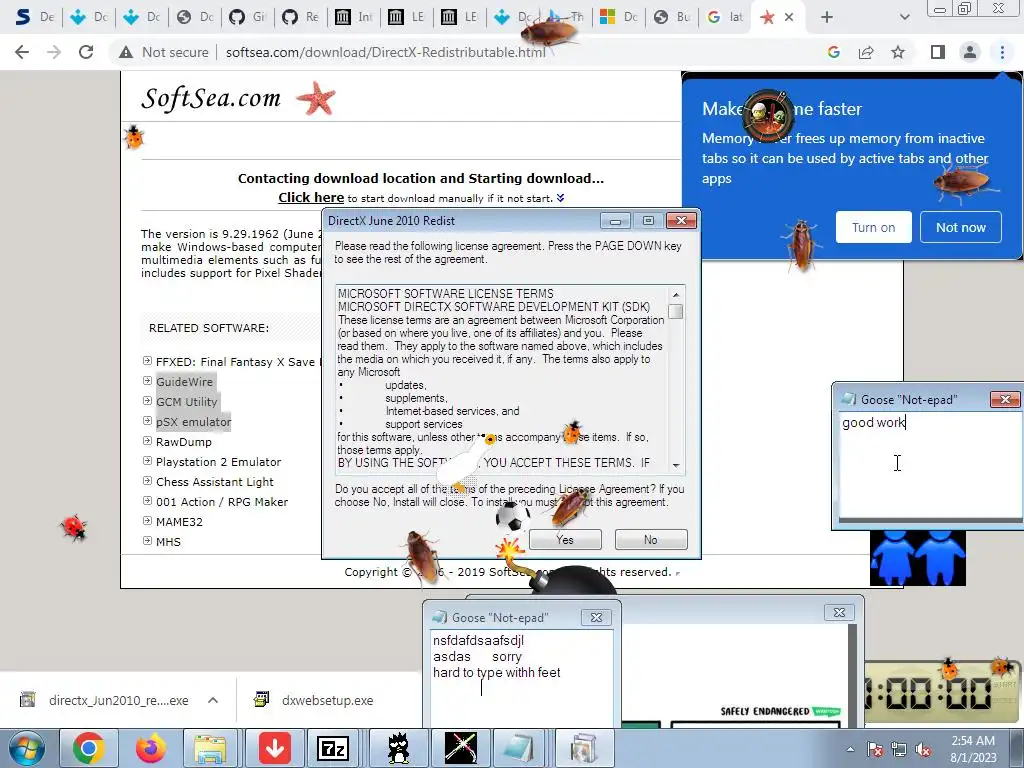This screenshot has height=768, width=1024.
Task: Open the Windows Start menu
Action: tap(27, 748)
